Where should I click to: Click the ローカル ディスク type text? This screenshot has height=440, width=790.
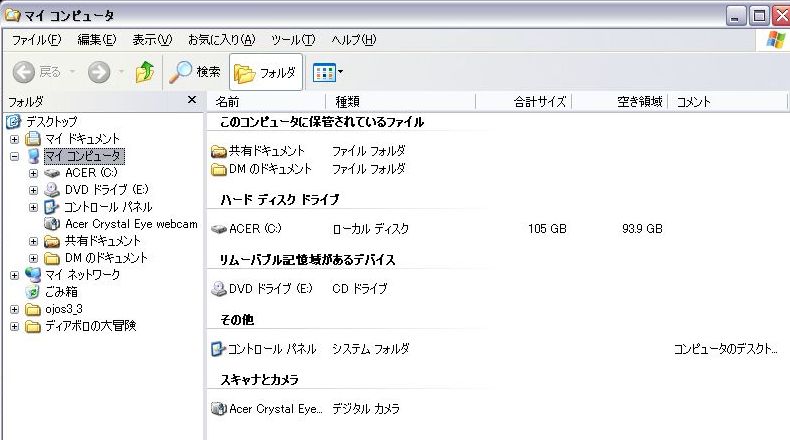click(x=370, y=229)
